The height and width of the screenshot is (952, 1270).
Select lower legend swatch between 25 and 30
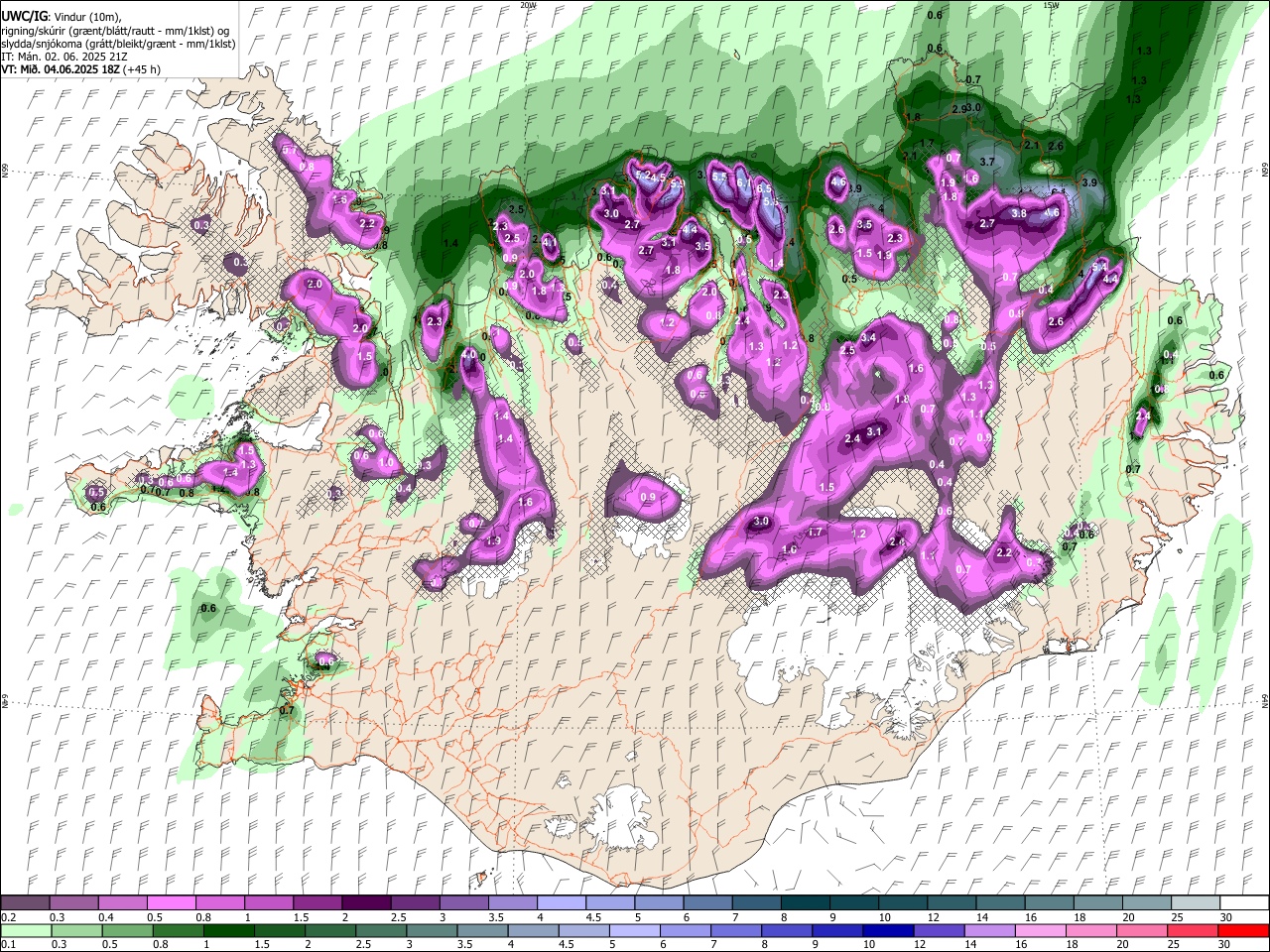click(1194, 930)
